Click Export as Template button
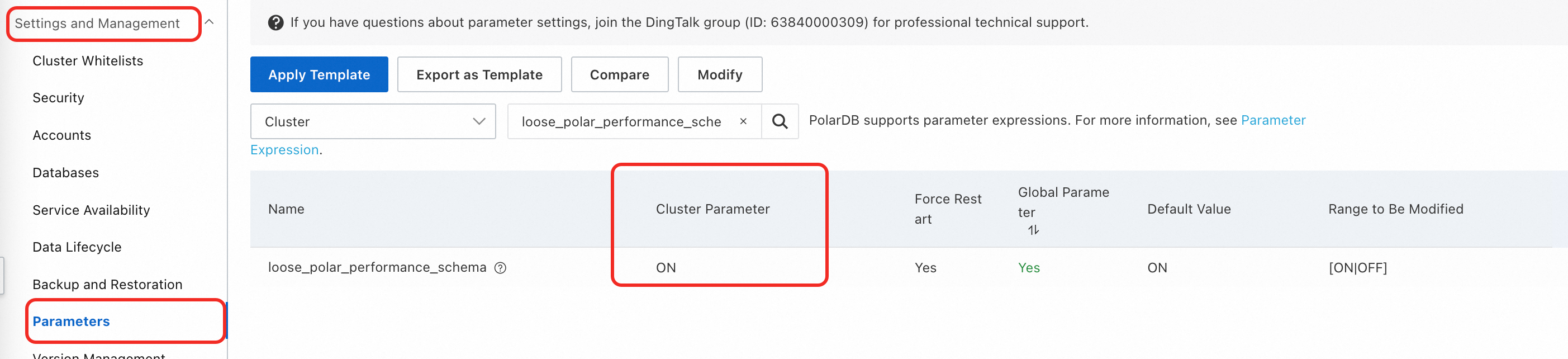 [x=479, y=74]
